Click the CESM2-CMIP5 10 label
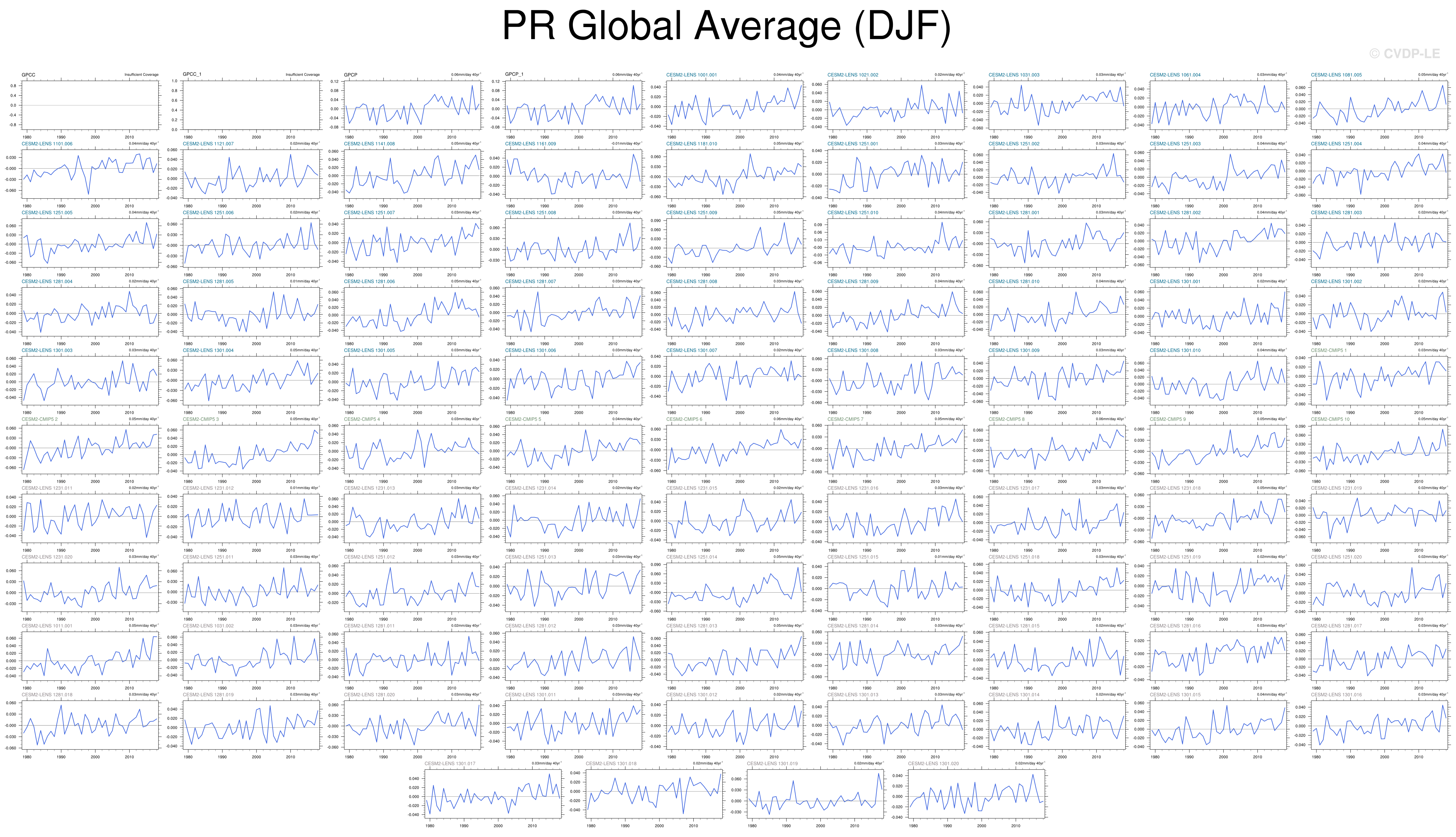Screen dimensions: 1456x837 coord(1330,419)
